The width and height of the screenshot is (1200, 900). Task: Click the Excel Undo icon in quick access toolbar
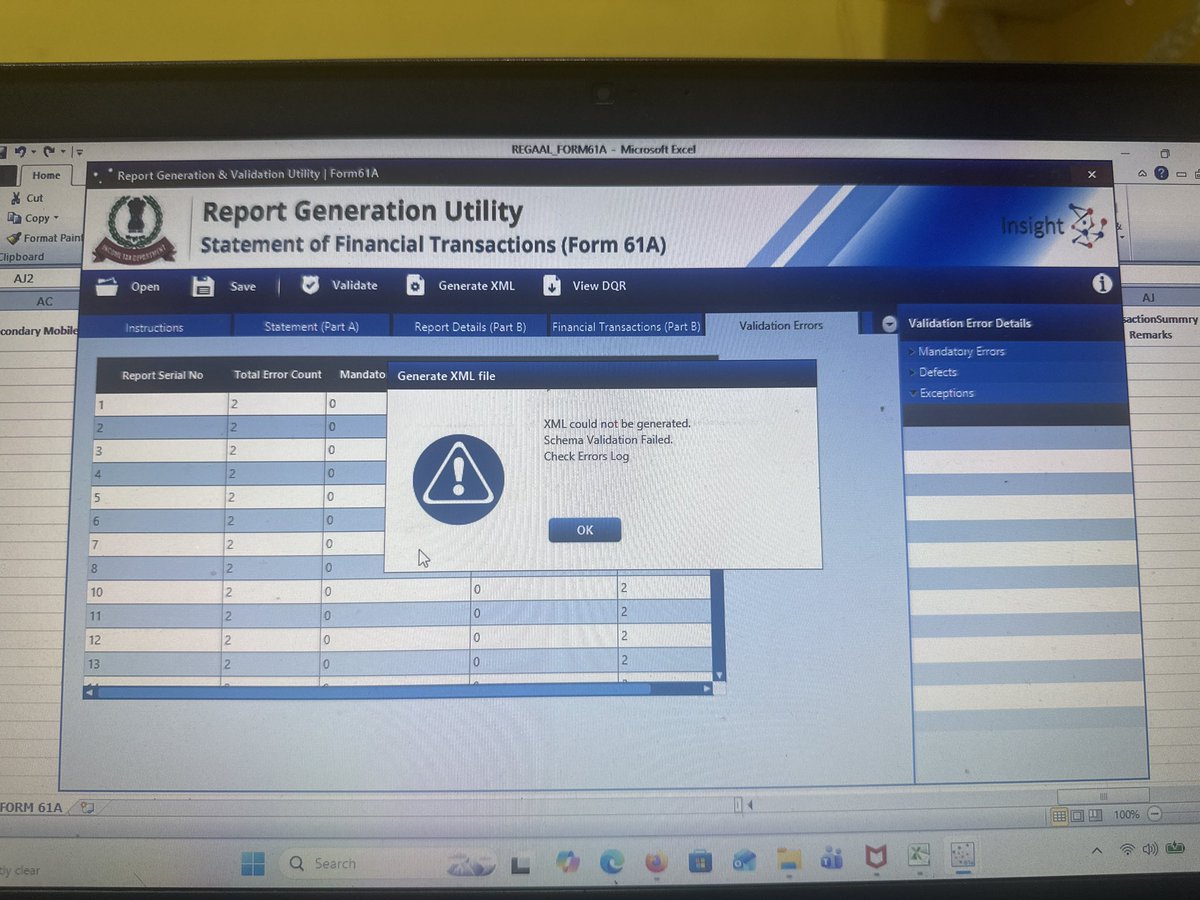22,152
